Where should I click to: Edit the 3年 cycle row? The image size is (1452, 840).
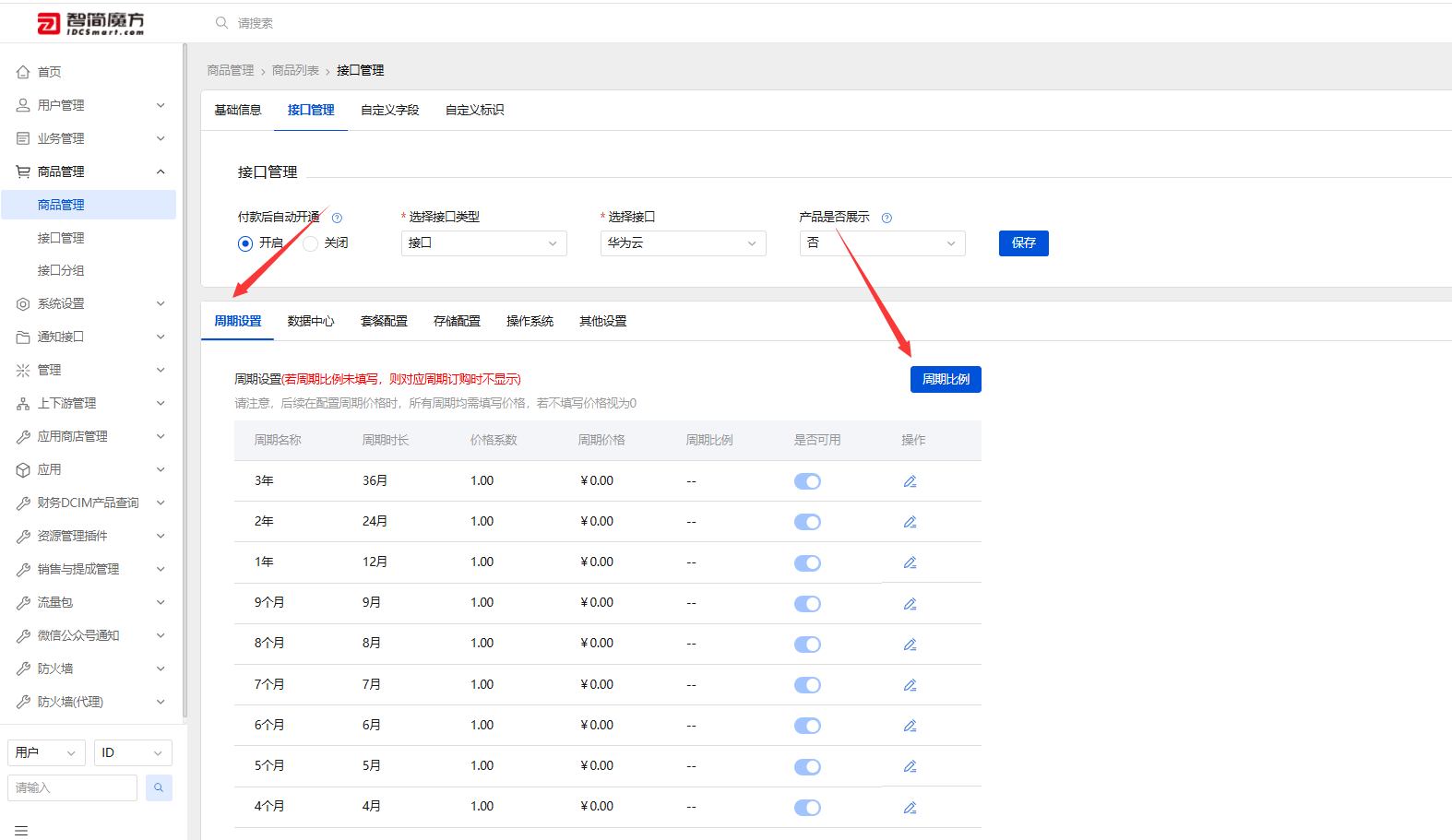coord(910,481)
